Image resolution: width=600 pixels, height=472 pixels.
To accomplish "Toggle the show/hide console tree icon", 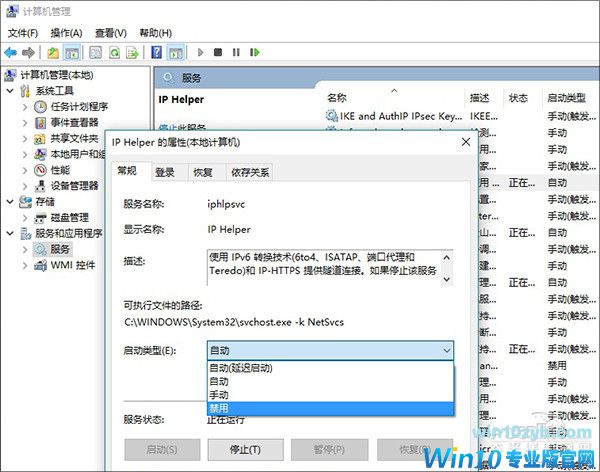I will click(72, 52).
